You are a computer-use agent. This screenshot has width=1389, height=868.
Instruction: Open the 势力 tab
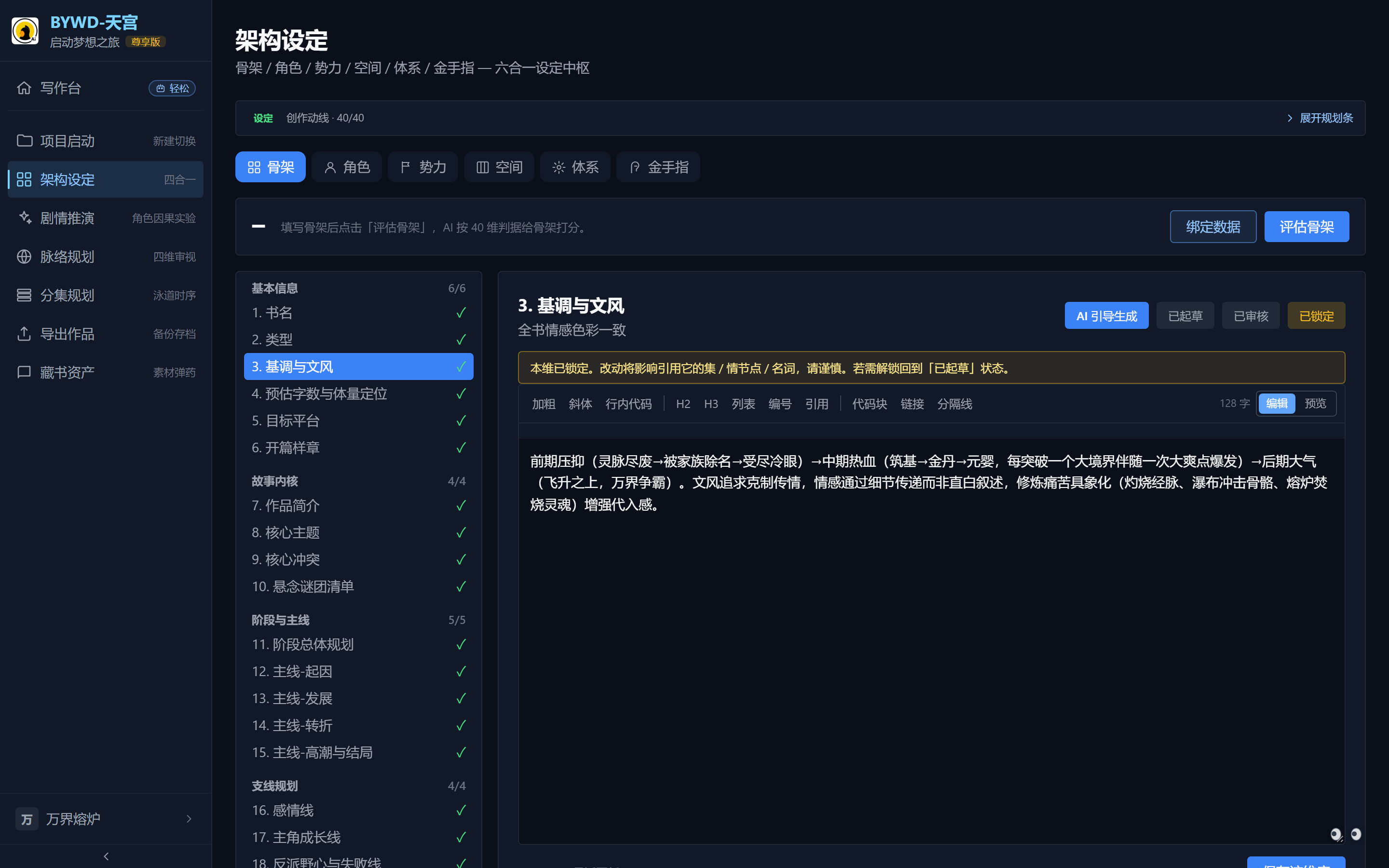423,167
